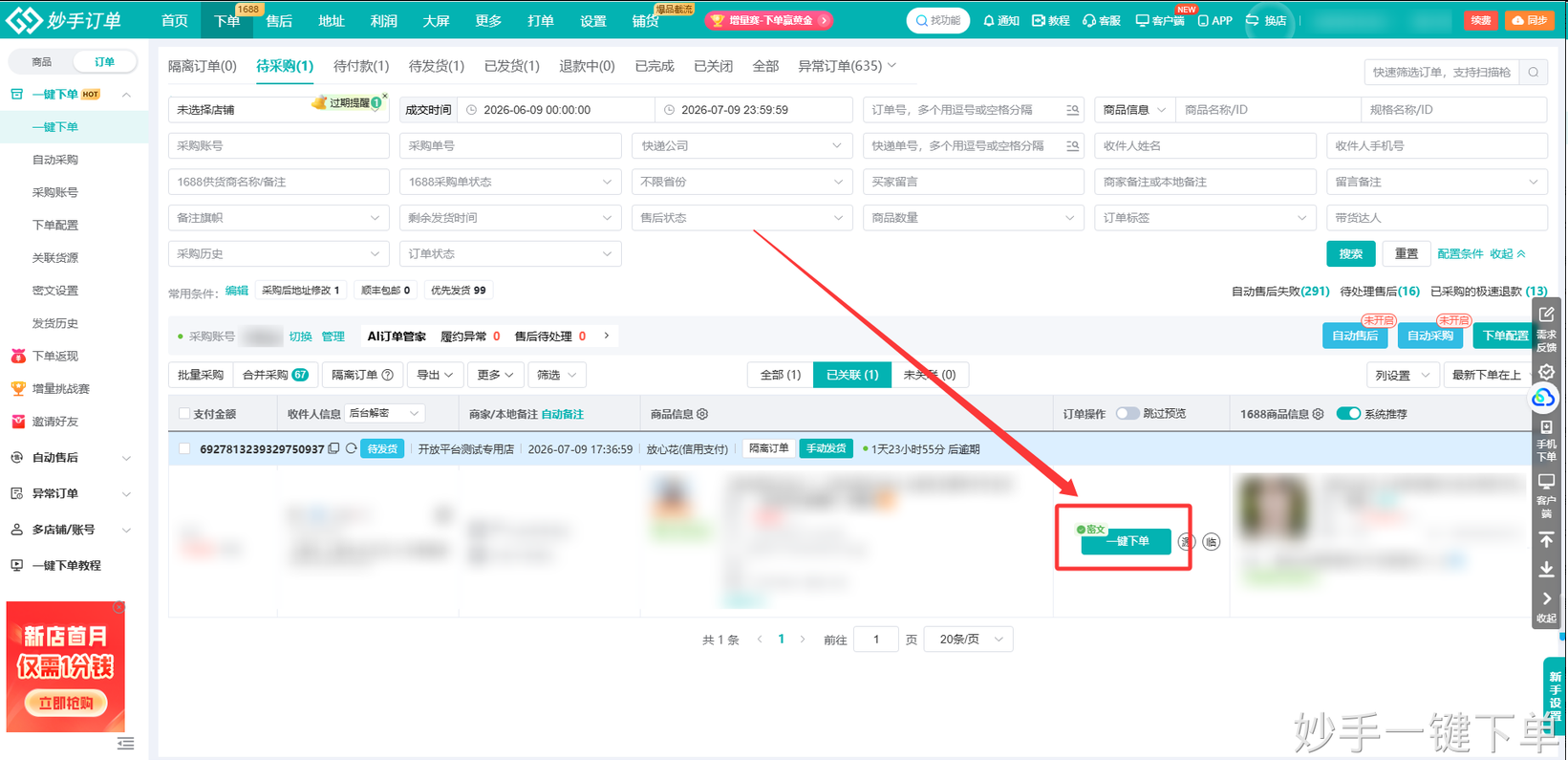Click the 隔离订单 help question icon
Viewport: 1568px width, 760px height.
tap(387, 376)
